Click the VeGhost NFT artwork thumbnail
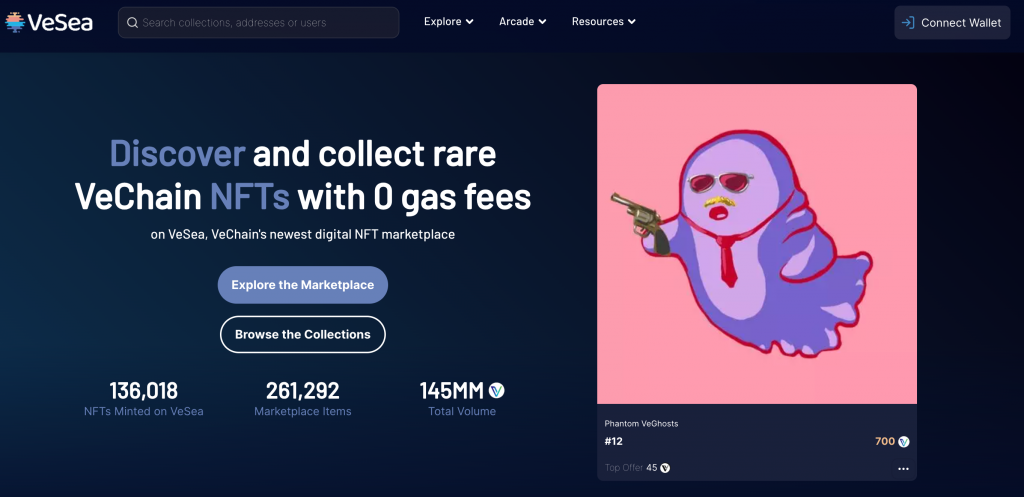This screenshot has width=1024, height=497. [x=757, y=244]
